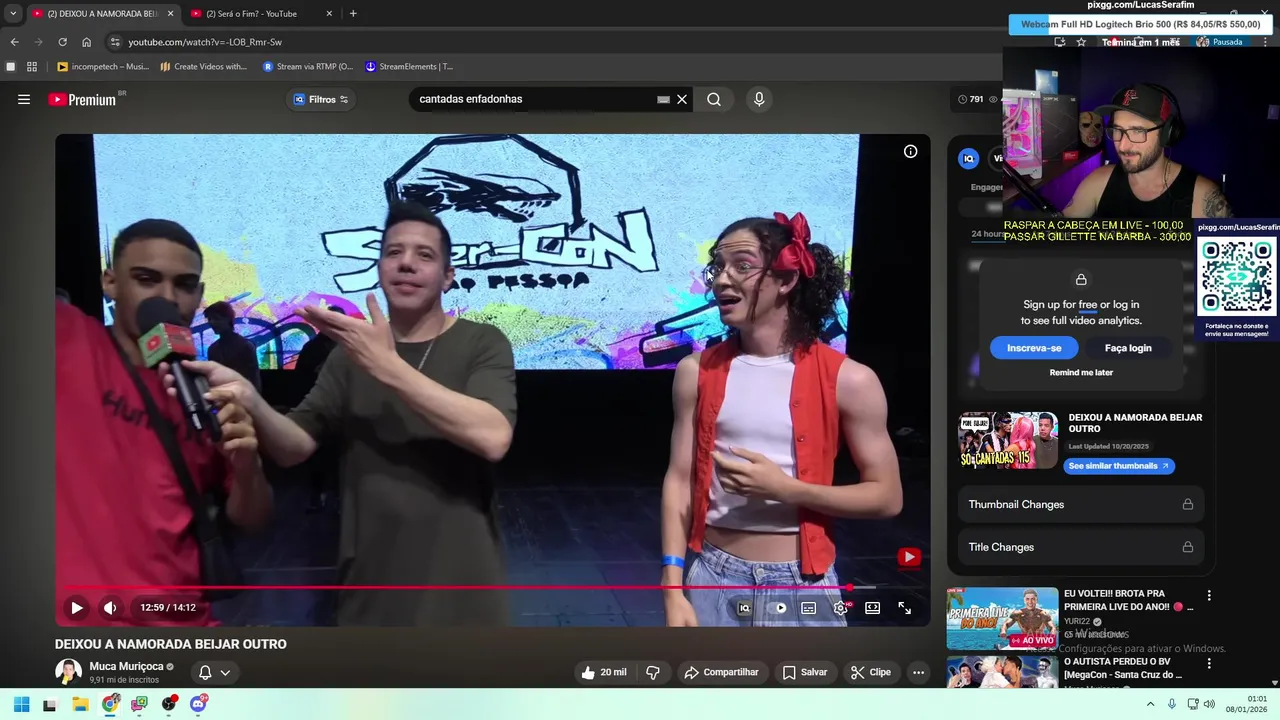1280x720 pixels.
Task: Open the YouTube hamburger guide menu
Action: click(24, 99)
